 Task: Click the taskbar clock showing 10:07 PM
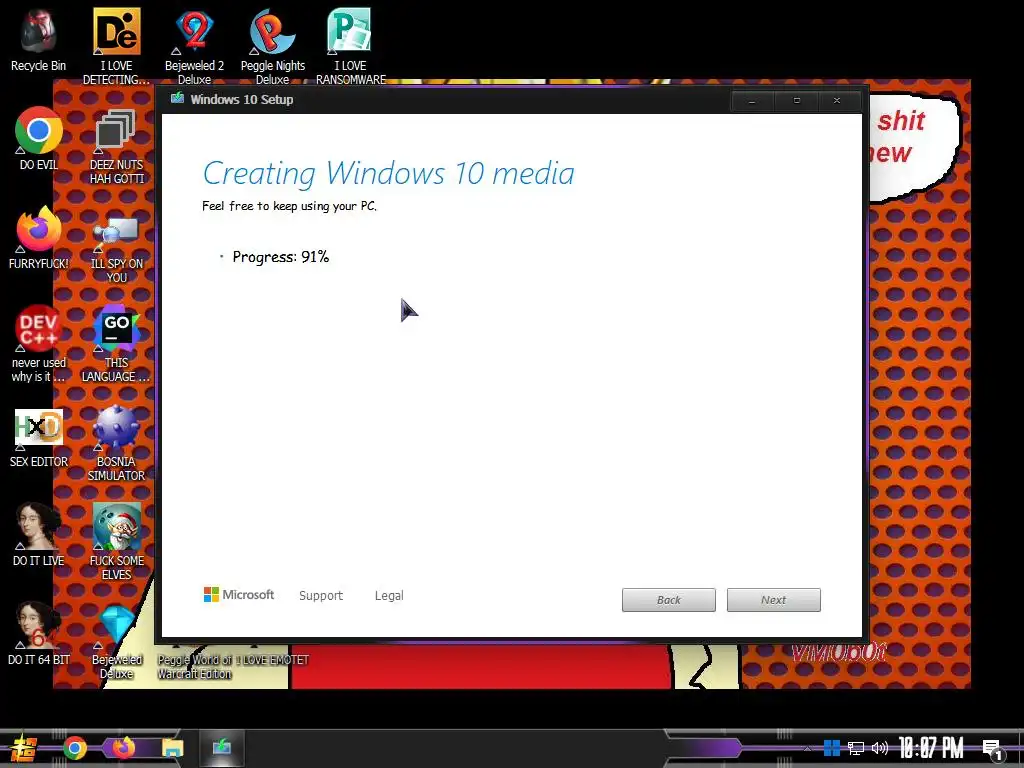click(x=931, y=748)
